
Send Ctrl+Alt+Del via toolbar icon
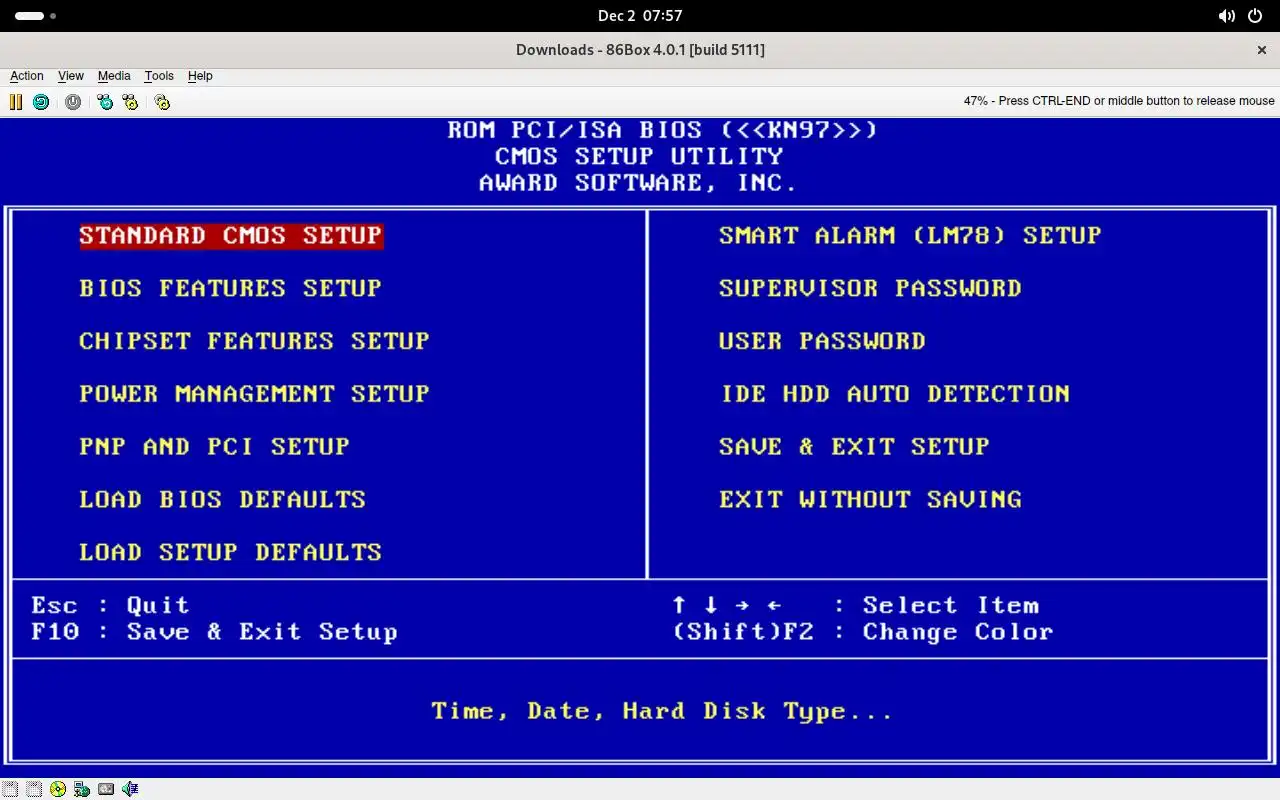tap(105, 101)
